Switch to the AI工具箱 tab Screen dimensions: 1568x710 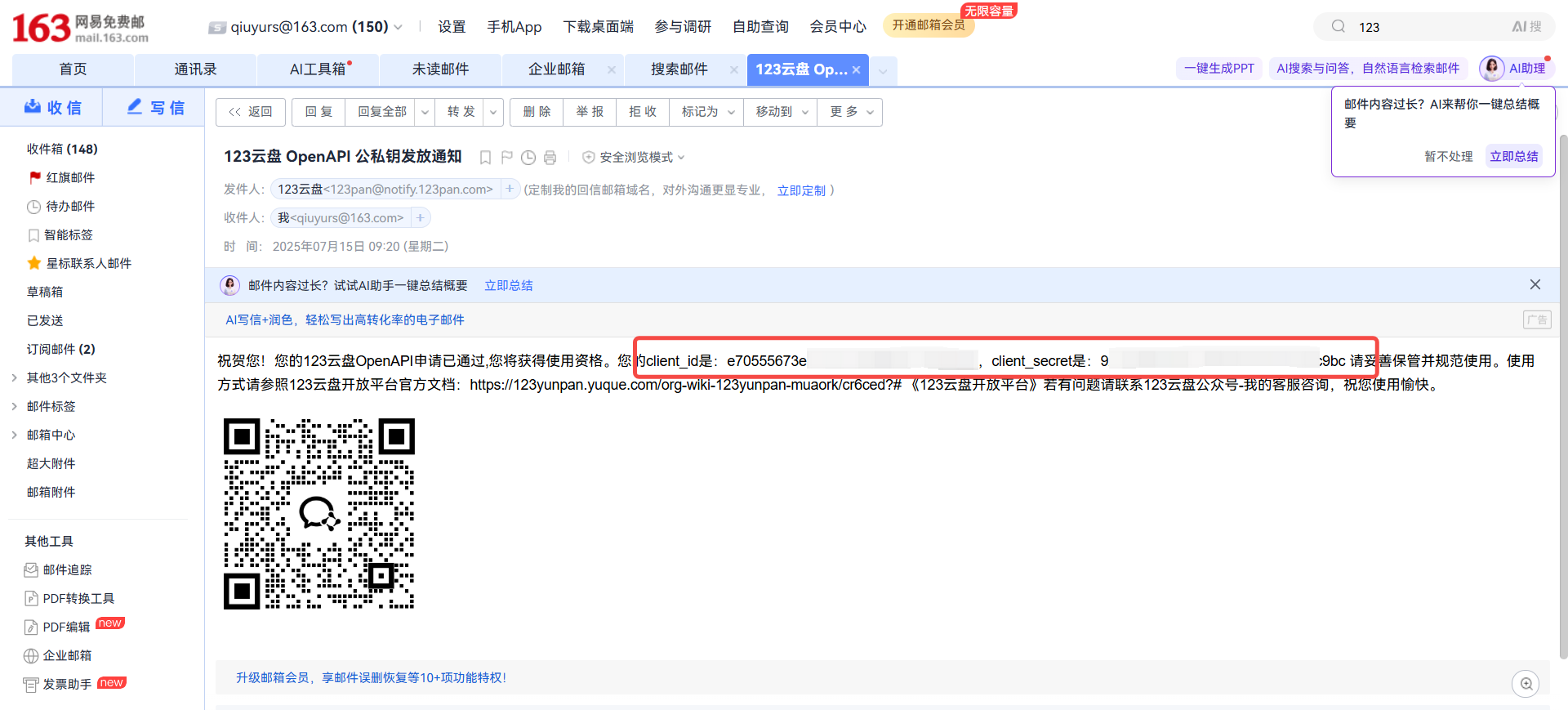pyautogui.click(x=318, y=69)
